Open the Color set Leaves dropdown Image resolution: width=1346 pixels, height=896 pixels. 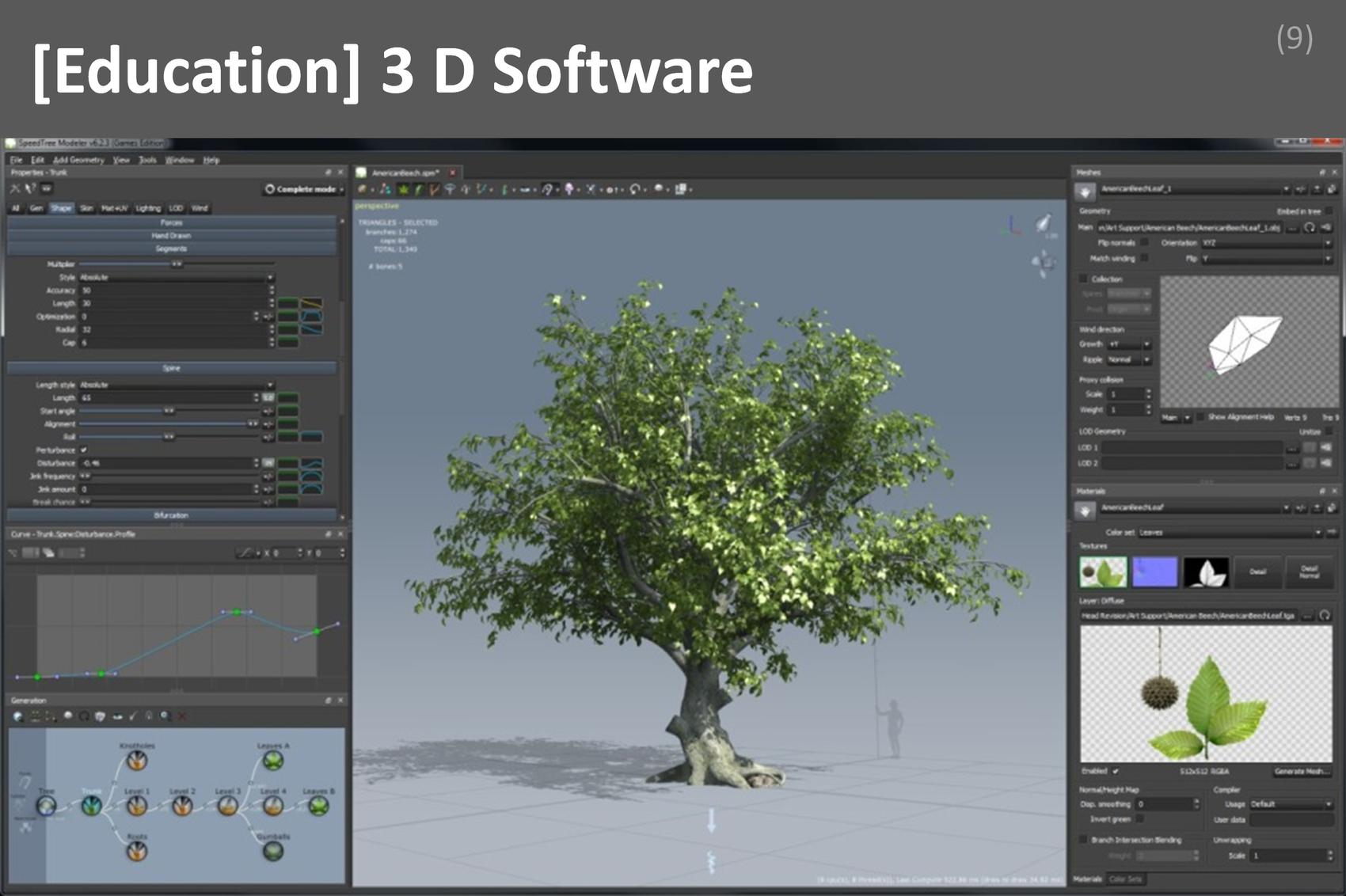[1230, 533]
